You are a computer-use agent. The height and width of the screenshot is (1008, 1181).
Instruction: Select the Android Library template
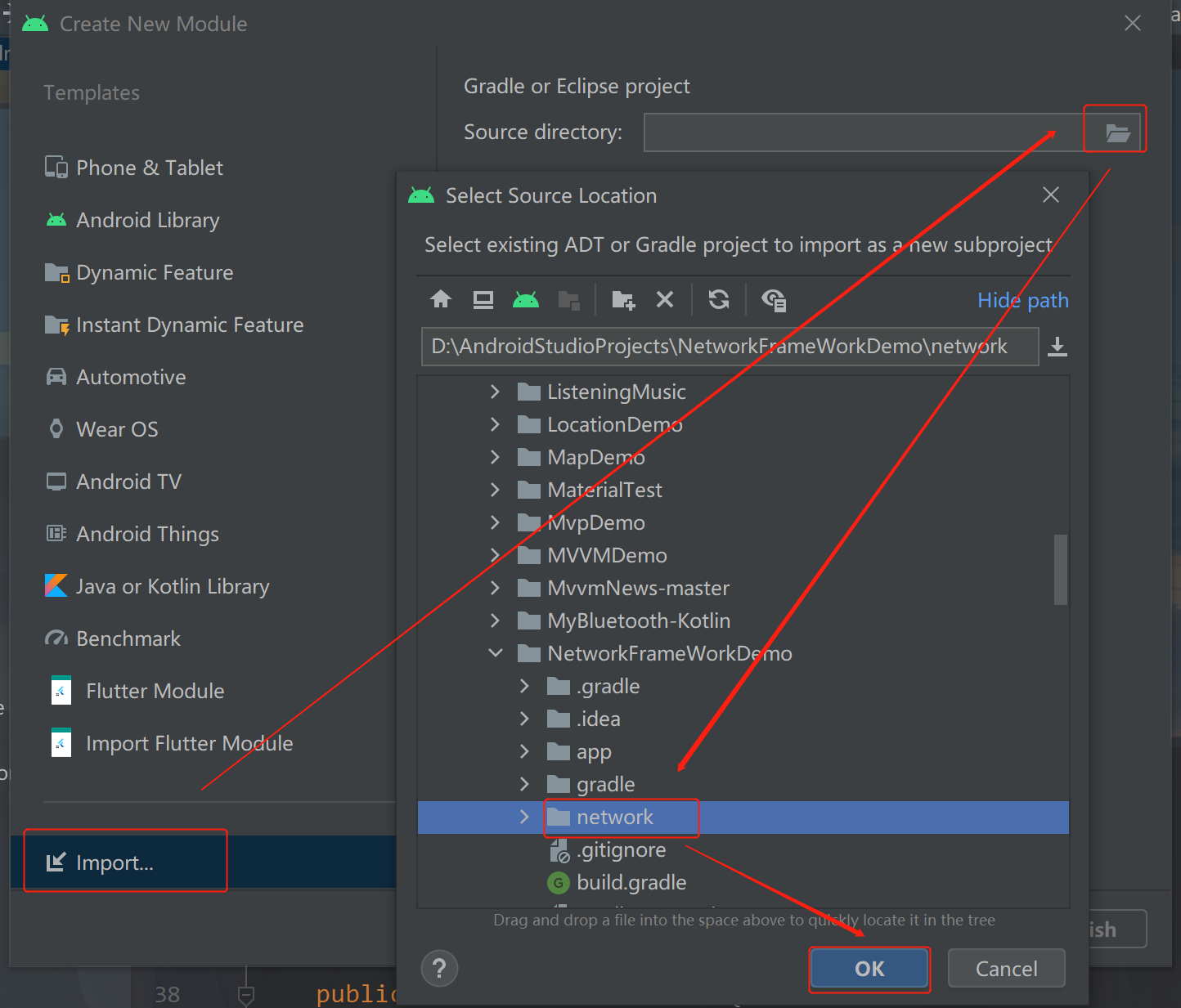click(x=132, y=220)
